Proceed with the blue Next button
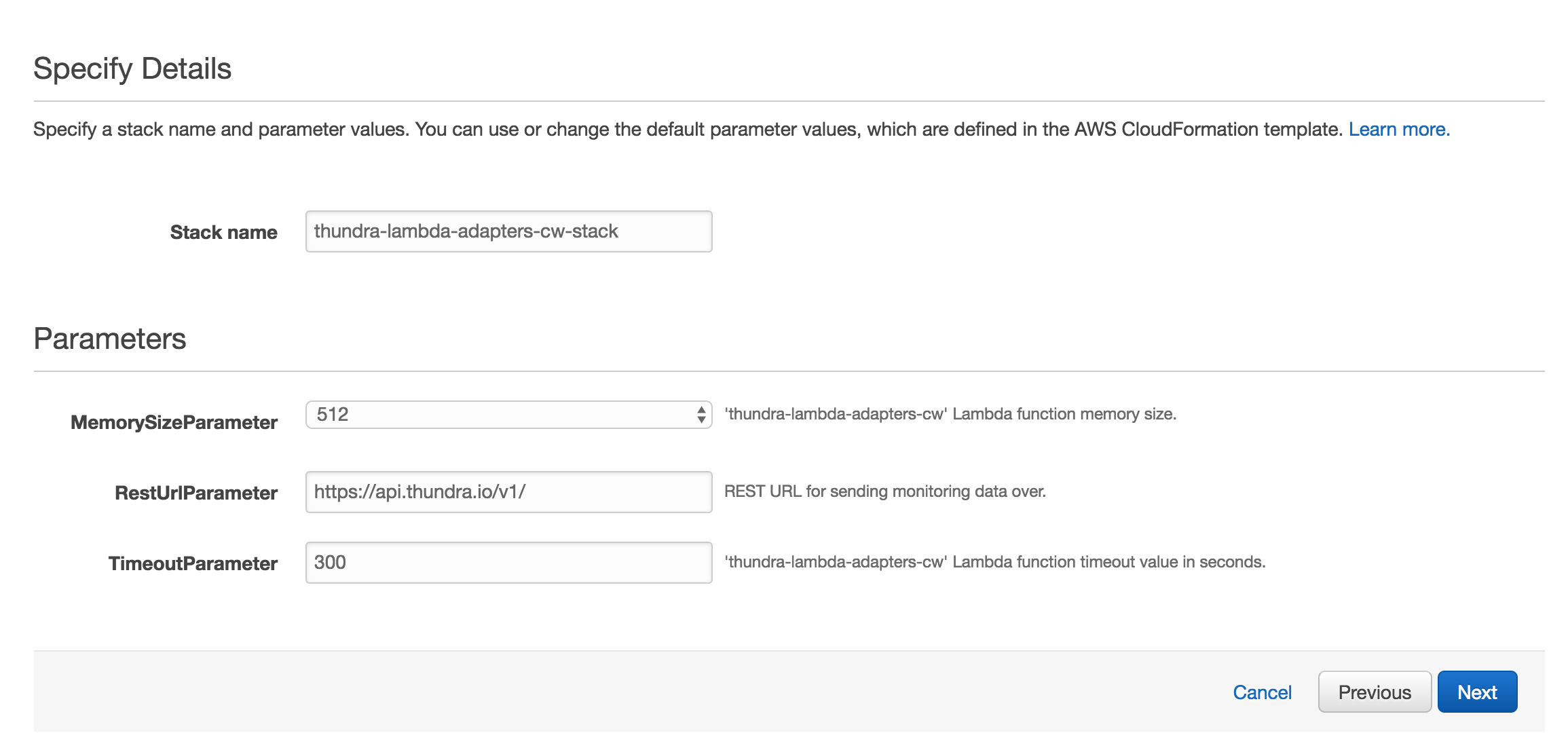Viewport: 1568px width, 748px height. pos(1477,692)
